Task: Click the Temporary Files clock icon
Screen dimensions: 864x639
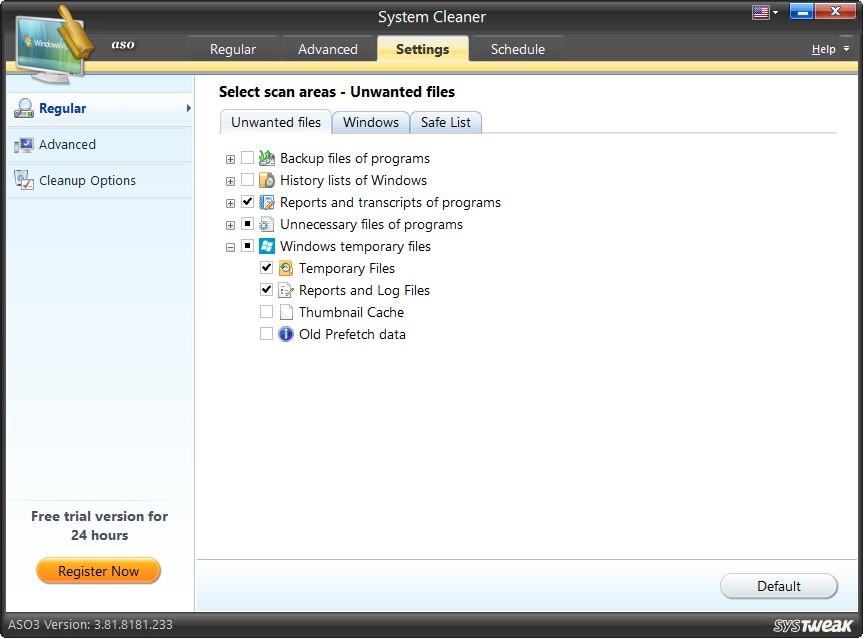Action: point(284,268)
